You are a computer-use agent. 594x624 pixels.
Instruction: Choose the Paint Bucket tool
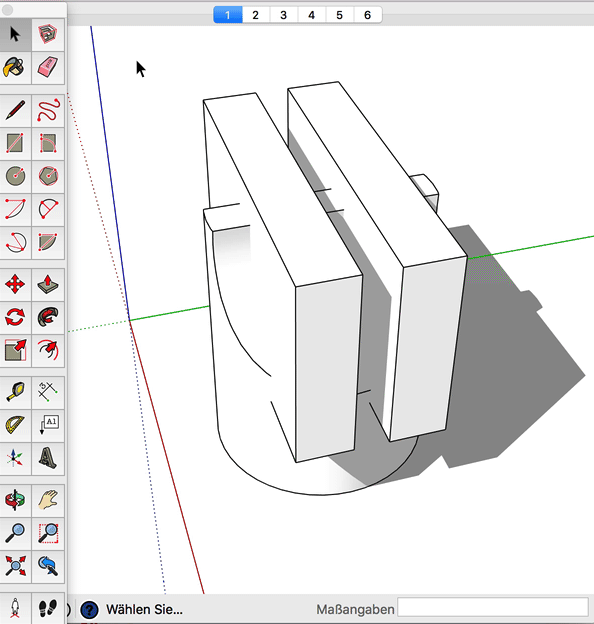pyautogui.click(x=15, y=67)
